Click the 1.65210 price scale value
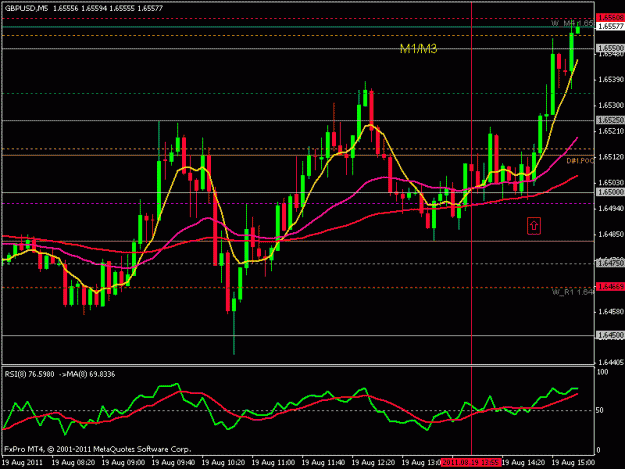625x469 pixels. 611,131
